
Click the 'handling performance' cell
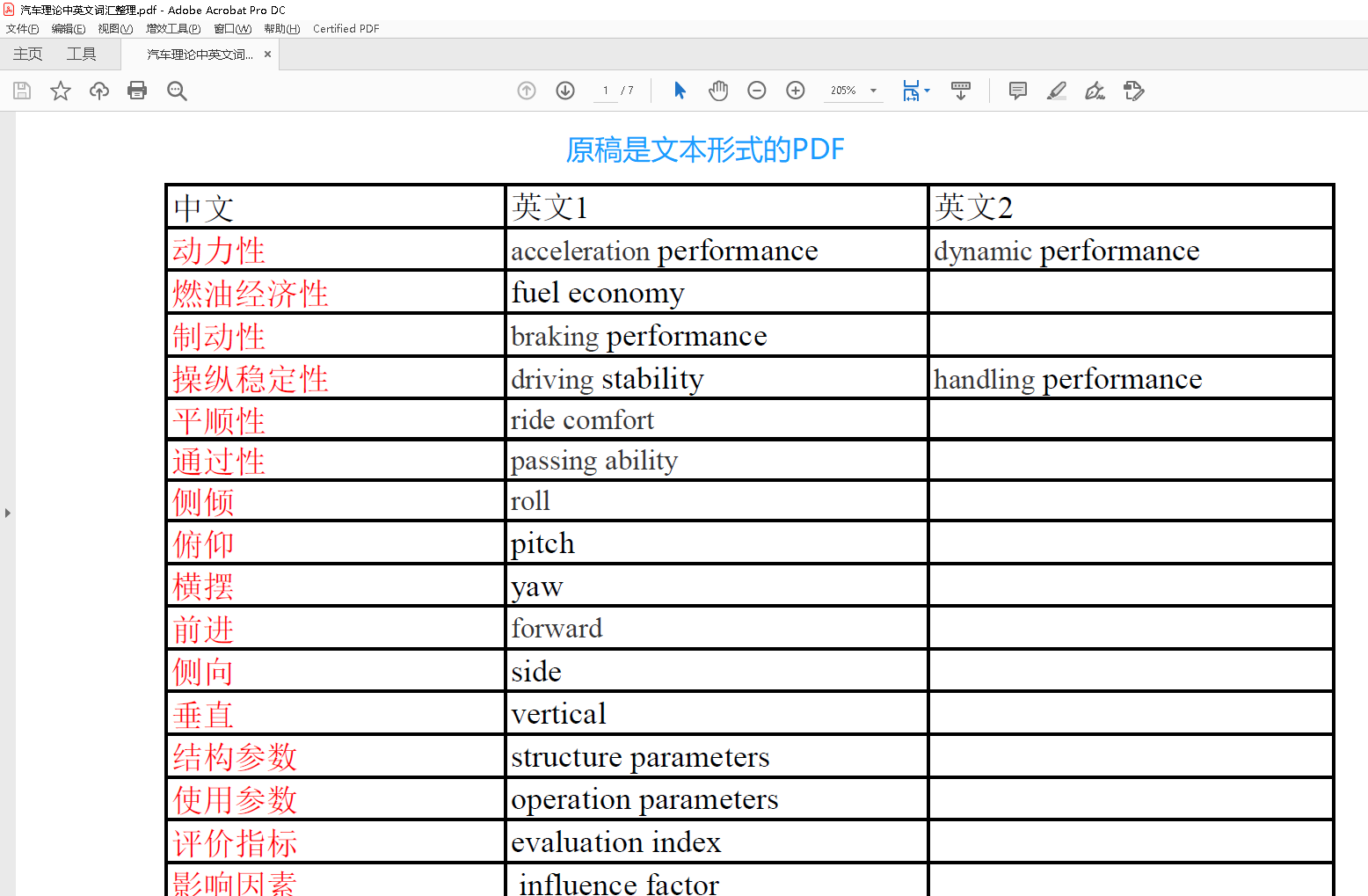click(1132, 379)
